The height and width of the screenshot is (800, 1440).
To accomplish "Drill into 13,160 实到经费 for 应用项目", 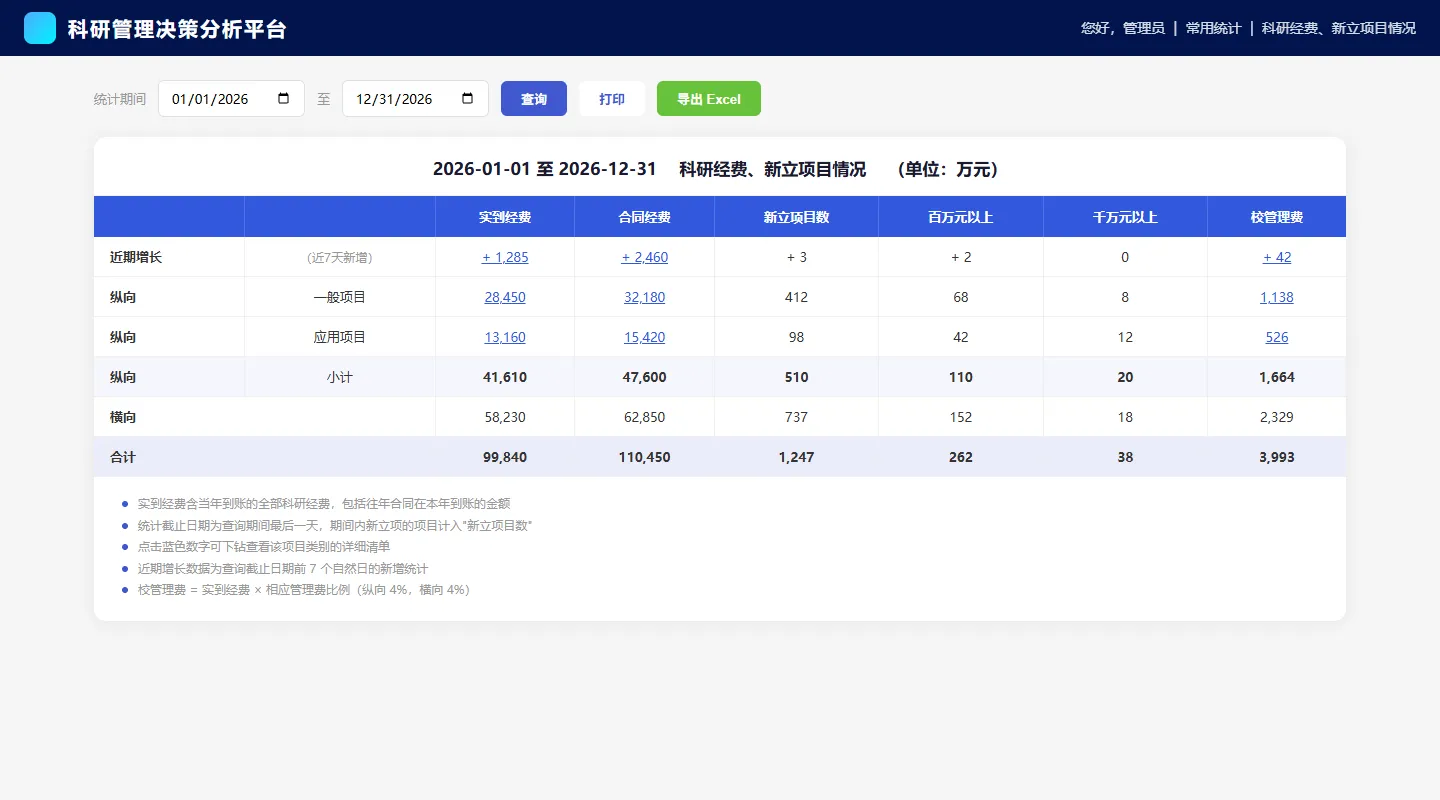I will click(x=505, y=337).
